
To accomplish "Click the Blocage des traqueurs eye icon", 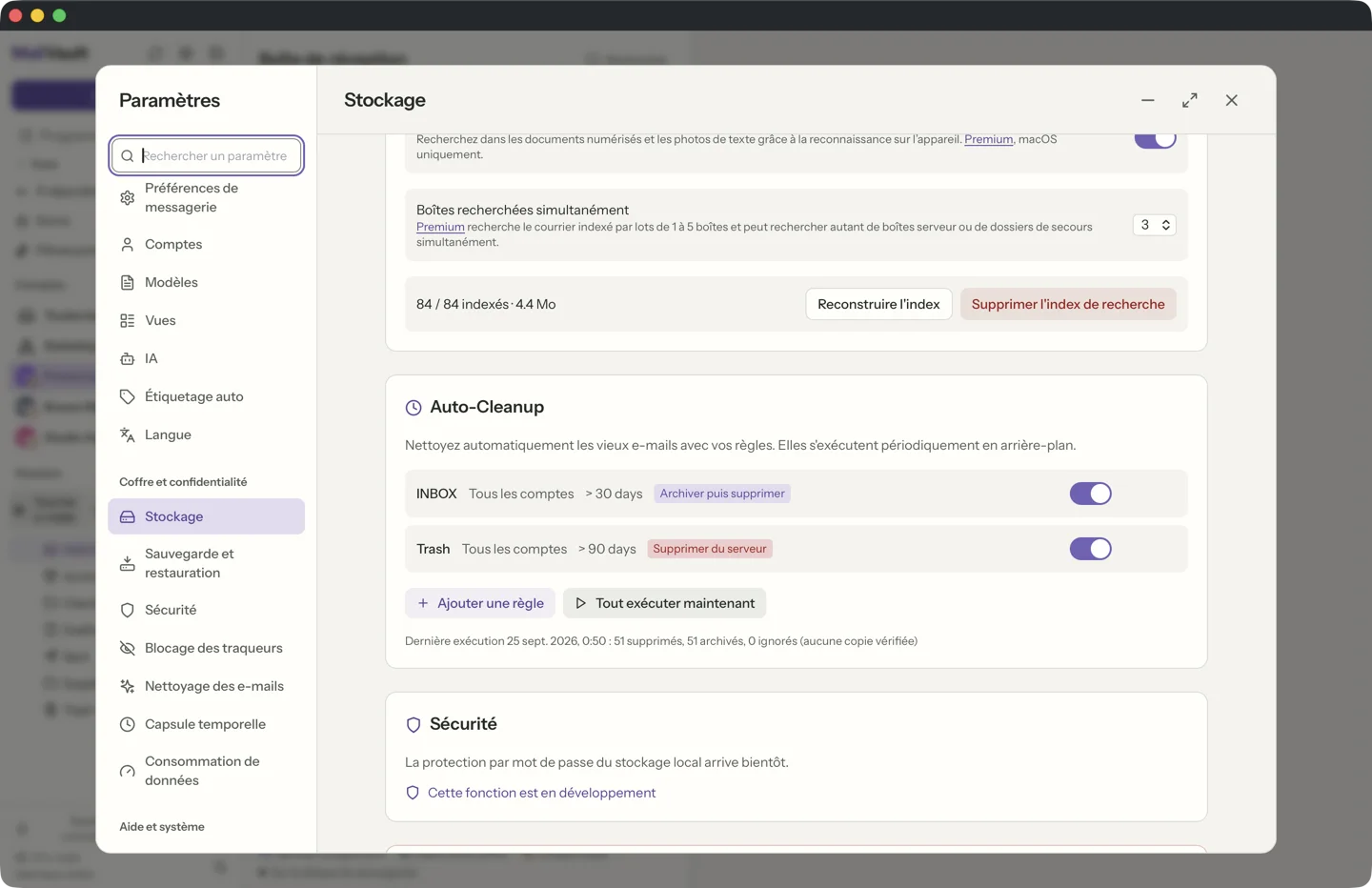I will pyautogui.click(x=128, y=648).
